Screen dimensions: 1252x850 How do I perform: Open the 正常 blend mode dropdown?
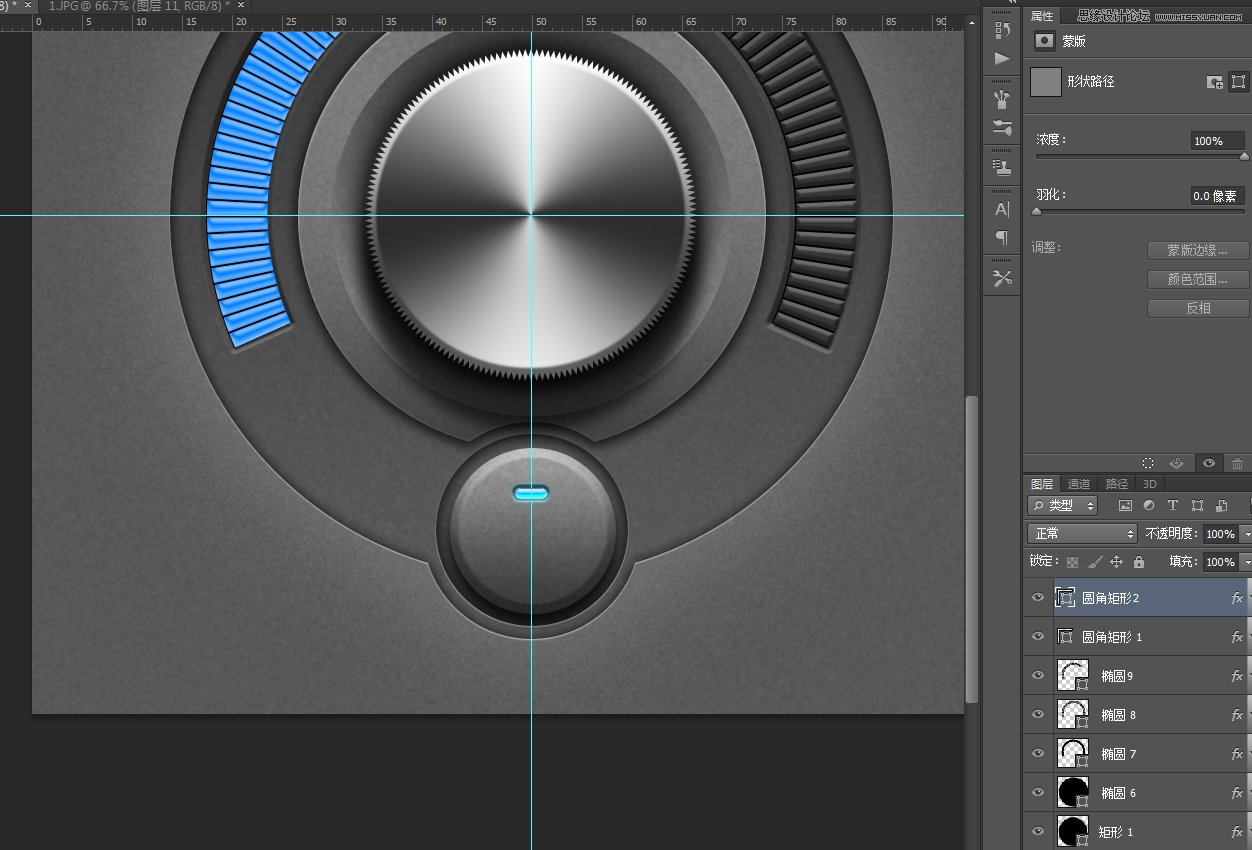point(1082,534)
